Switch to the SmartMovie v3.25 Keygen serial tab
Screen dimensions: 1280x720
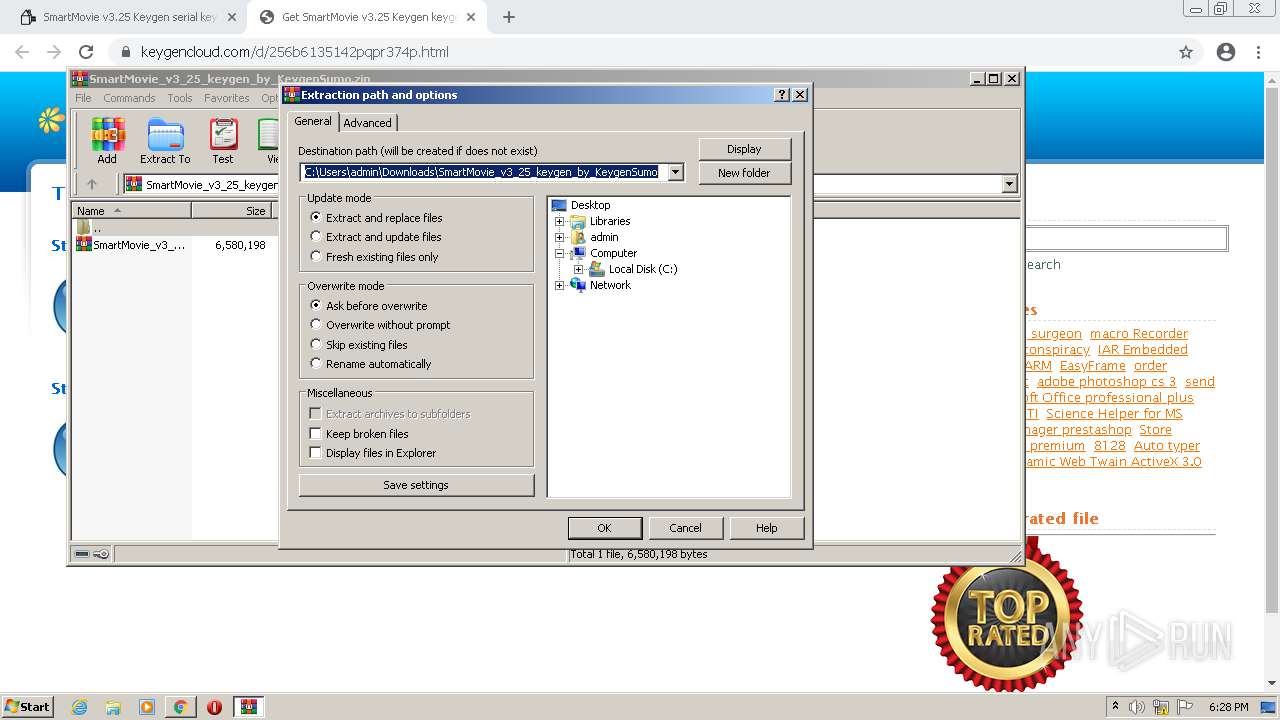point(130,17)
